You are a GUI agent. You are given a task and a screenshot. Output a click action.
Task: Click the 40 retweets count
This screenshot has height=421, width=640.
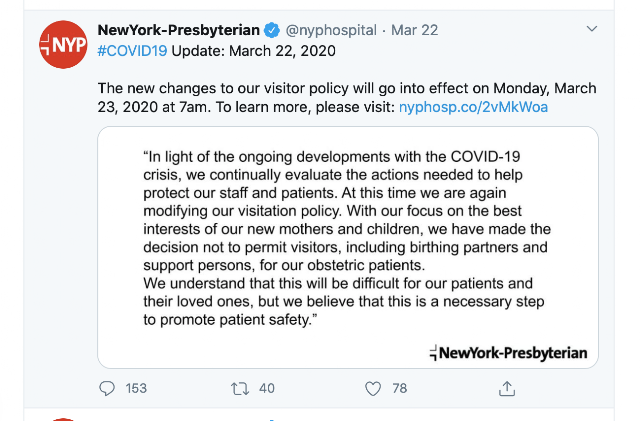[x=267, y=388]
